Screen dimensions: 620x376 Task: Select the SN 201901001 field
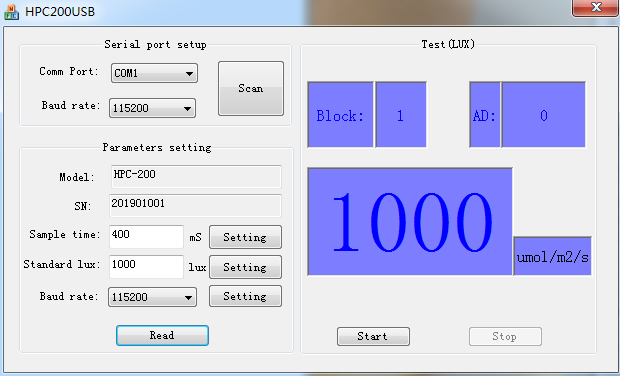pyautogui.click(x=195, y=206)
